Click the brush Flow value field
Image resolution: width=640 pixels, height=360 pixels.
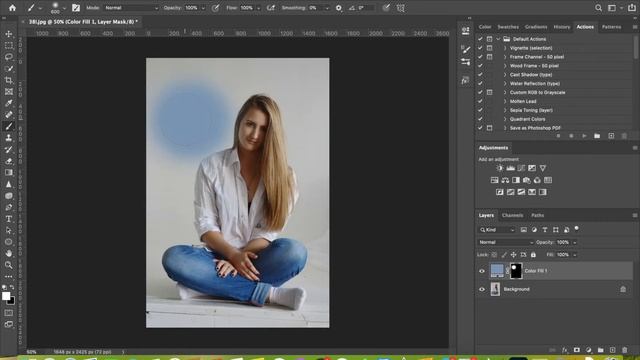point(247,8)
